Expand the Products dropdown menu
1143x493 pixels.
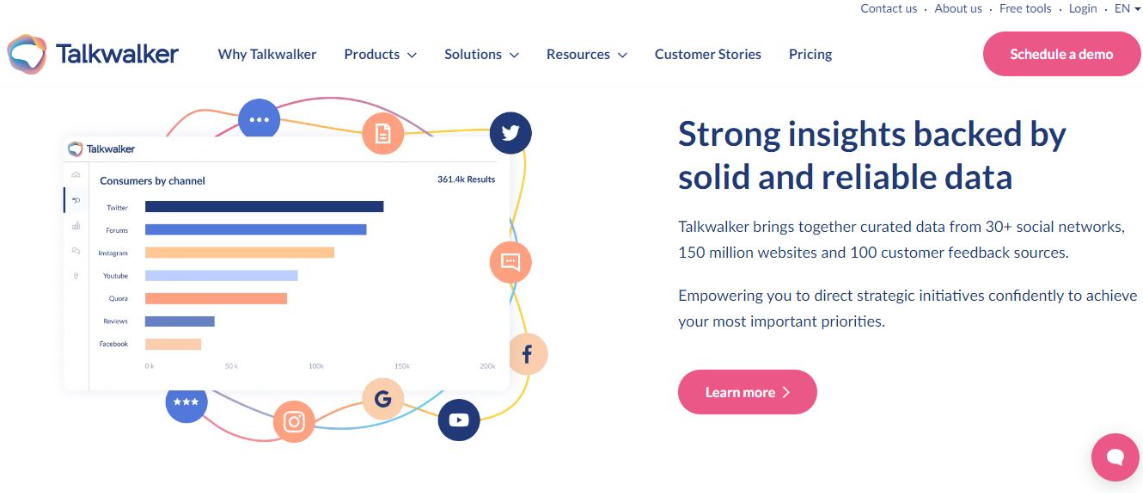(x=380, y=54)
